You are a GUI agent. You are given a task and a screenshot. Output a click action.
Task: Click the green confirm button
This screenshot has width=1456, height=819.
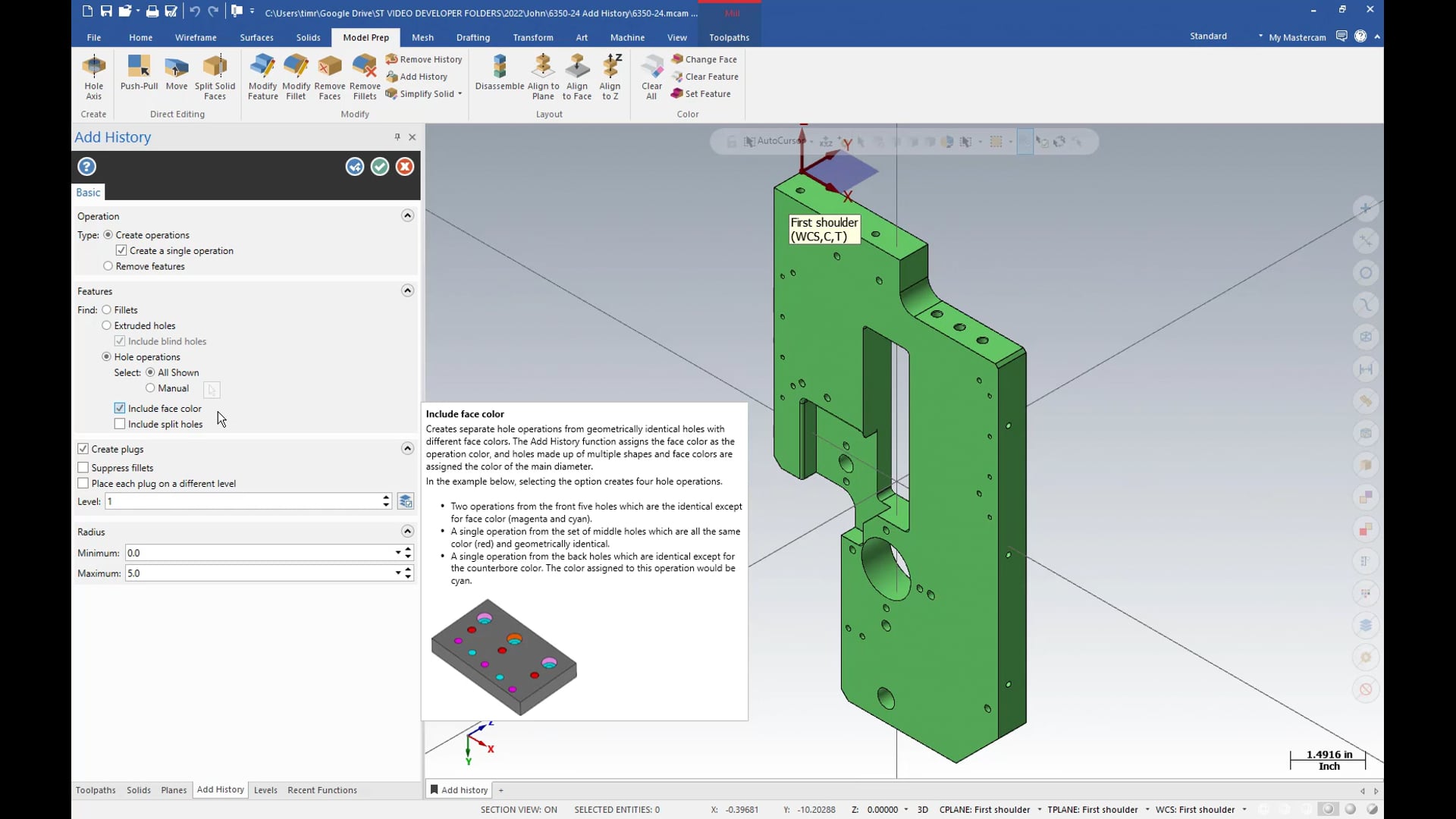pyautogui.click(x=379, y=166)
